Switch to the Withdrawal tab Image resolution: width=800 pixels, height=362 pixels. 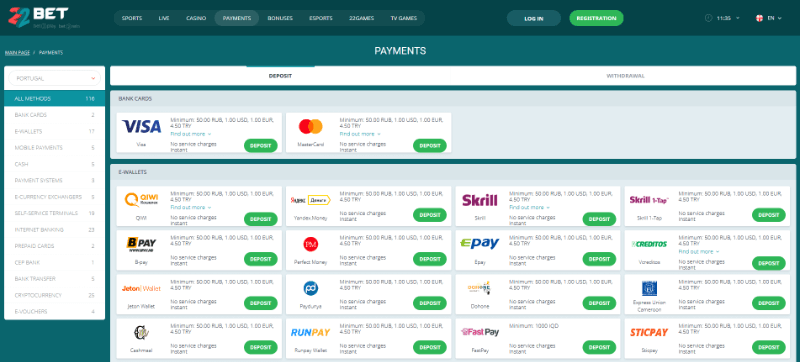click(625, 76)
